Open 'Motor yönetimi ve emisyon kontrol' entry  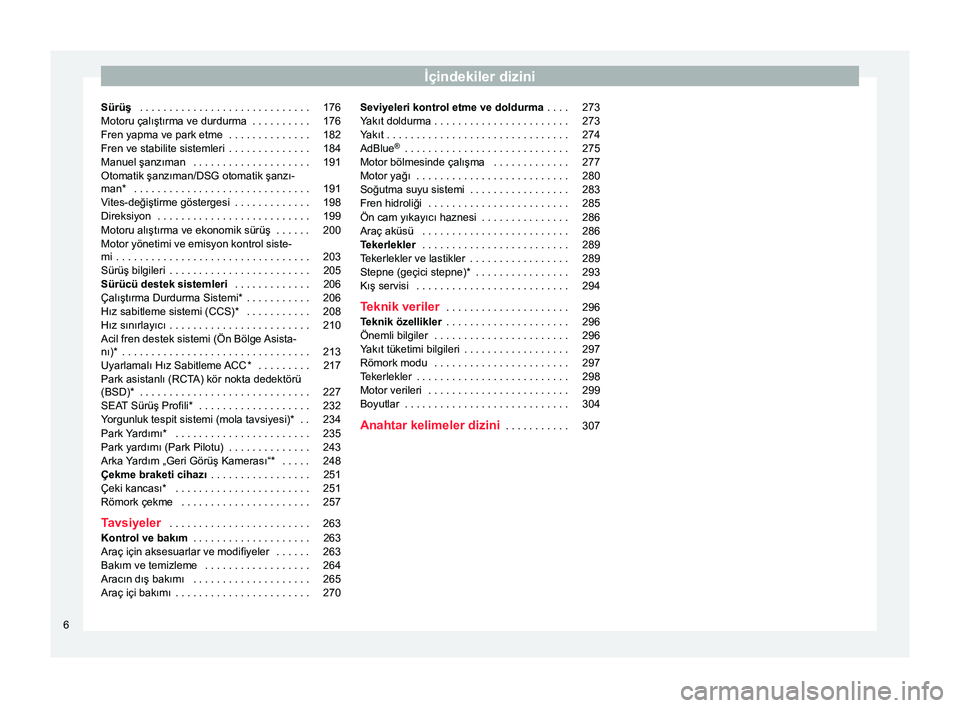coord(220,250)
